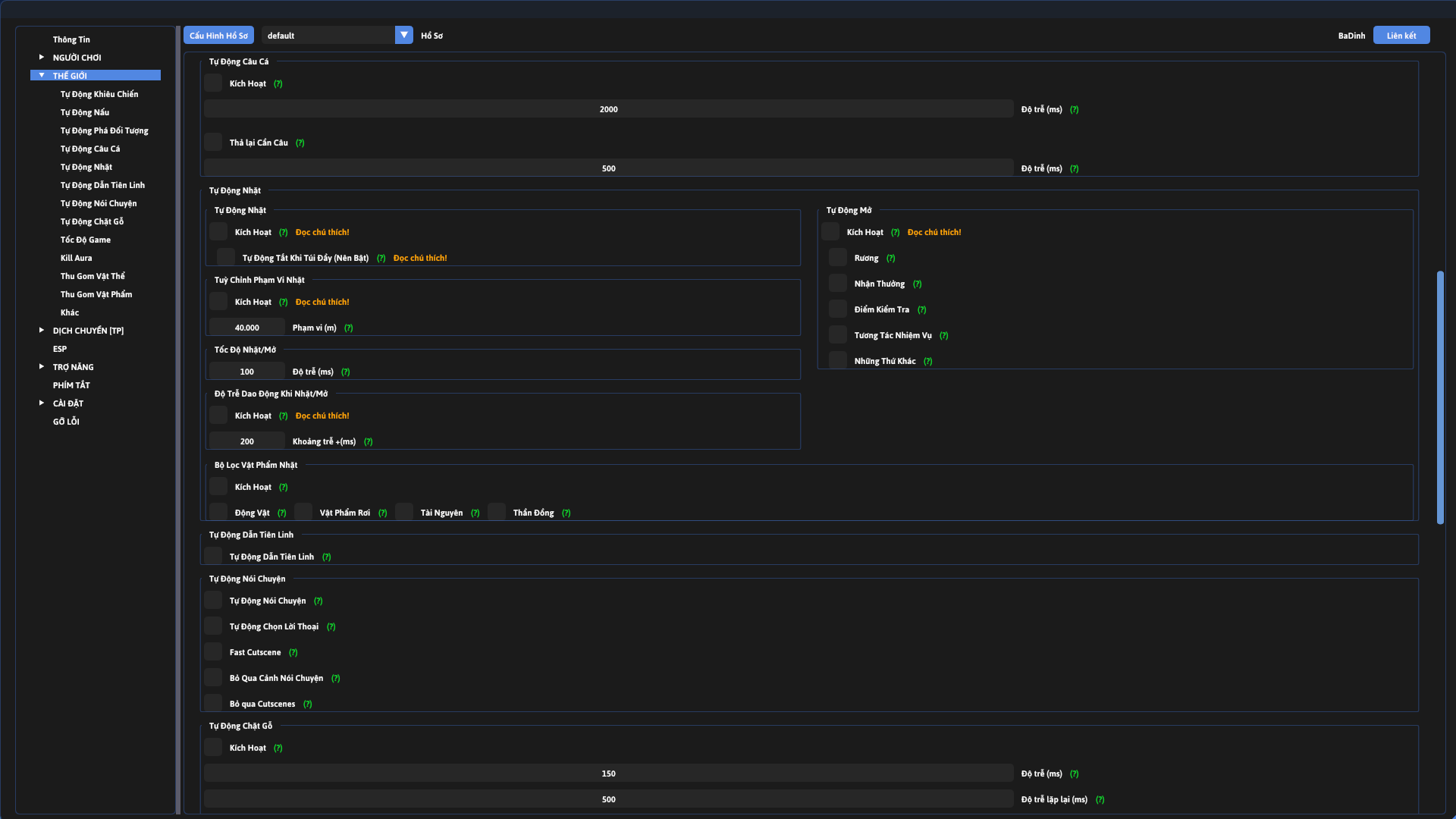The width and height of the screenshot is (1456, 819).
Task: Expand the NGƯỜI CHƠI tree section
Action: coord(42,58)
